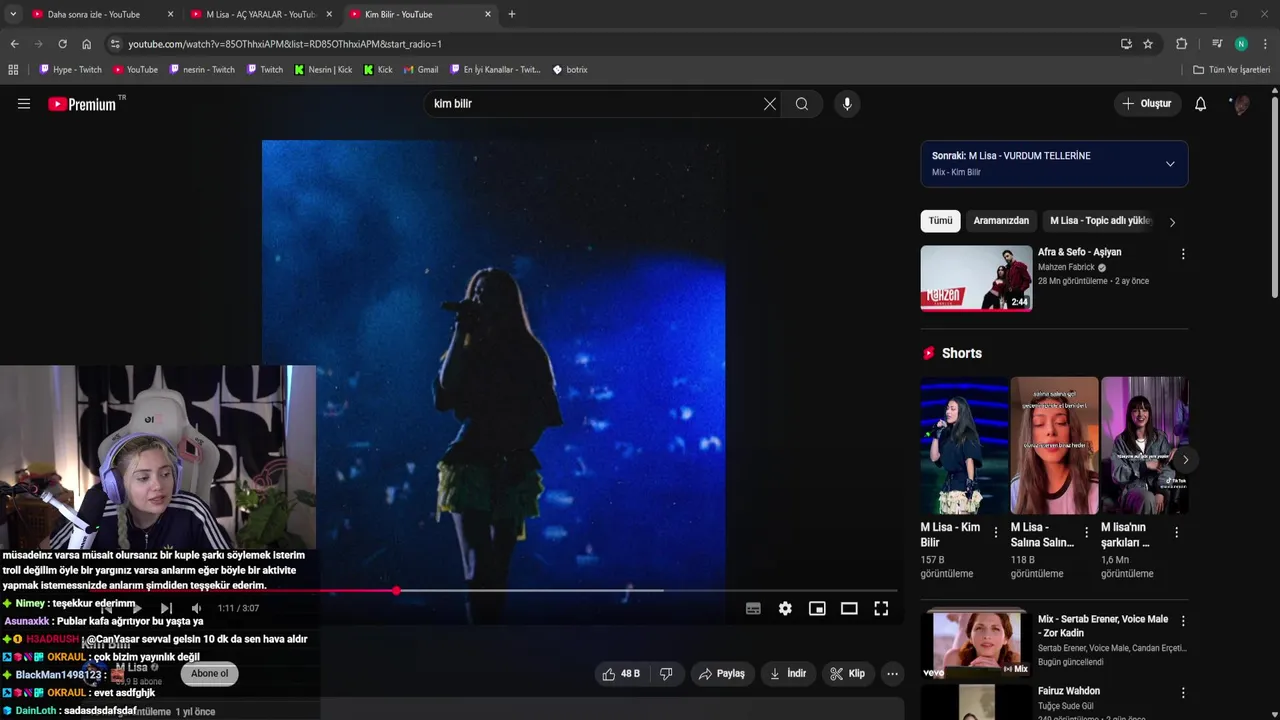The image size is (1280, 720).
Task: Open M Lisa - Salına Salın short thumbnail
Action: pos(1054,445)
